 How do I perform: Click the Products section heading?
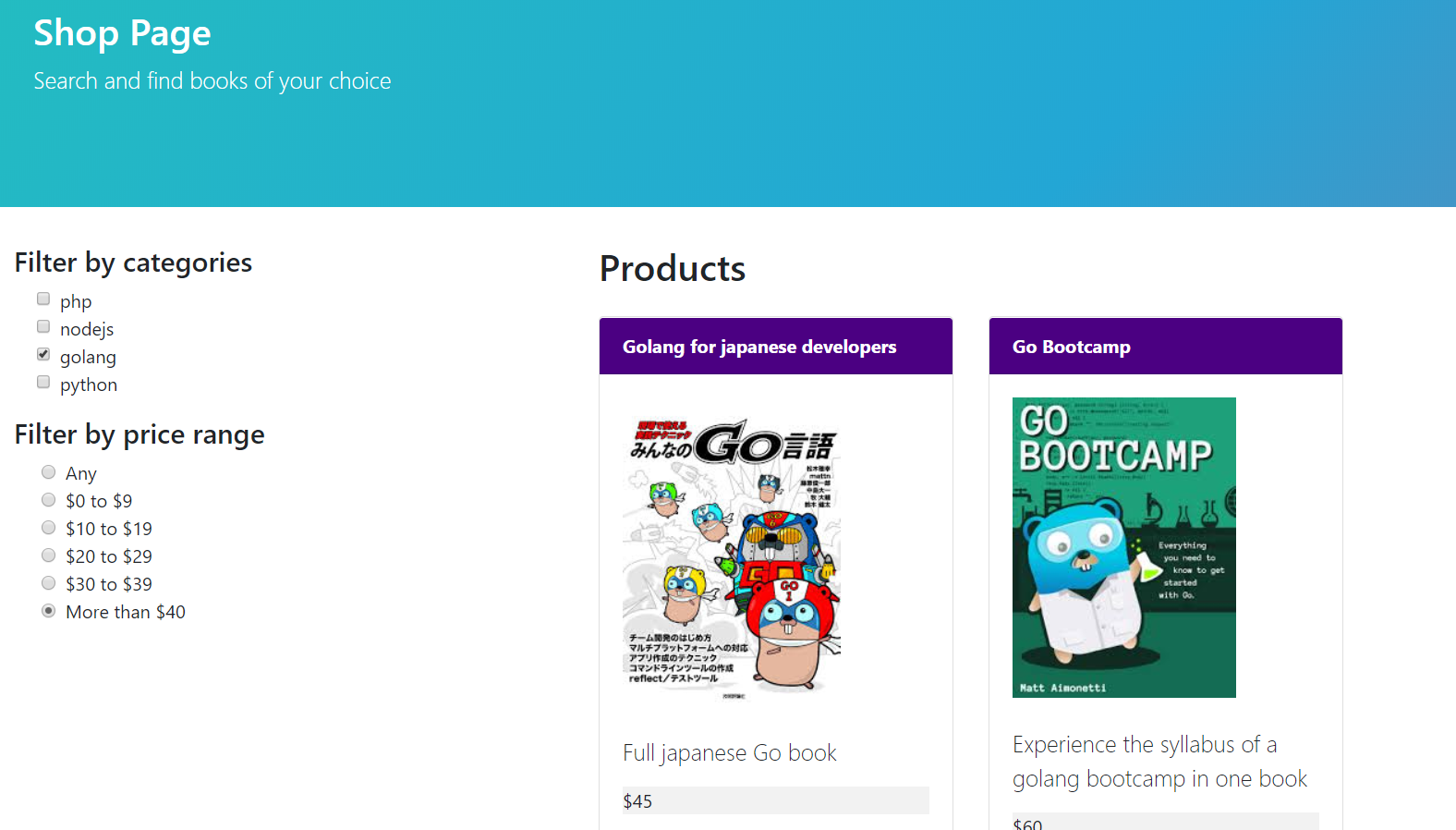(672, 269)
